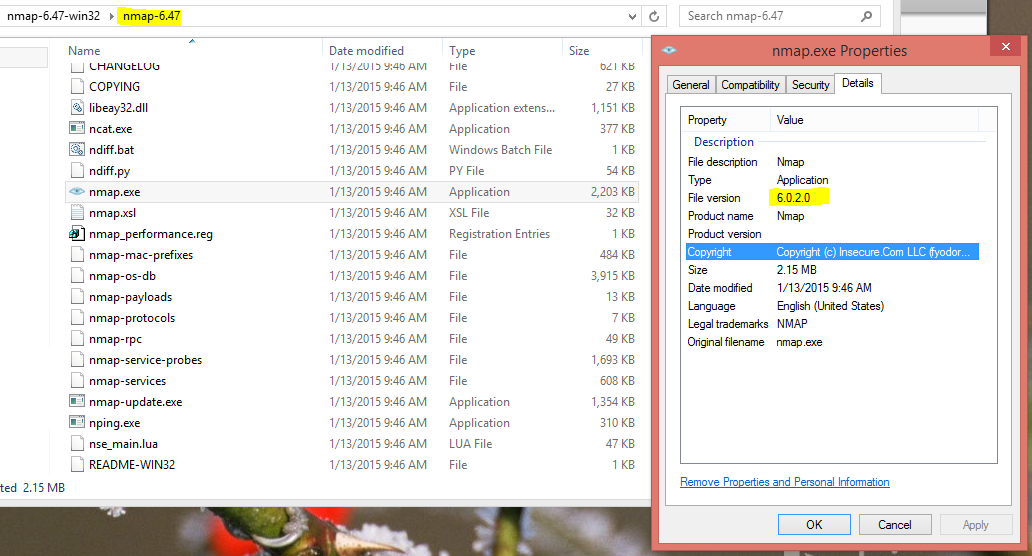1032x556 pixels.
Task: Switch to the General tab
Action: (x=691, y=85)
